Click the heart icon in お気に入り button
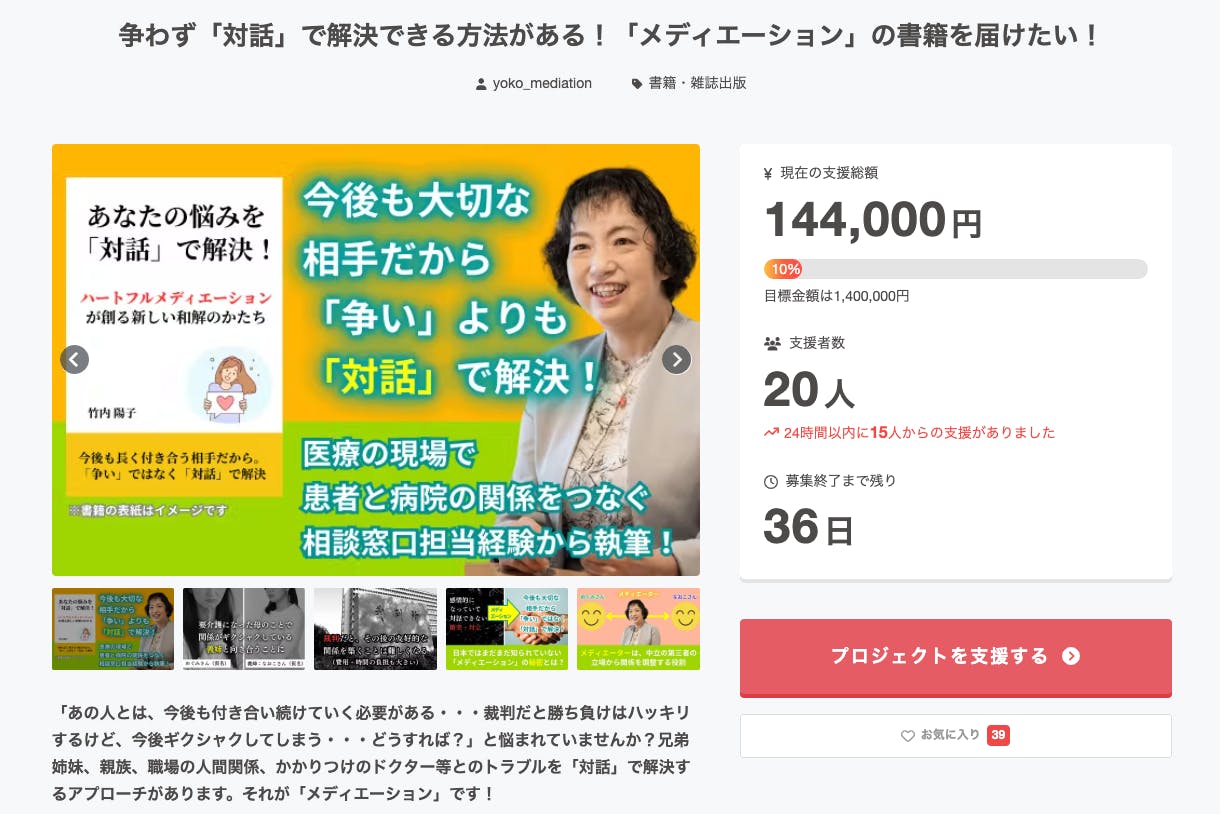Viewport: 1220px width, 814px height. pos(908,736)
